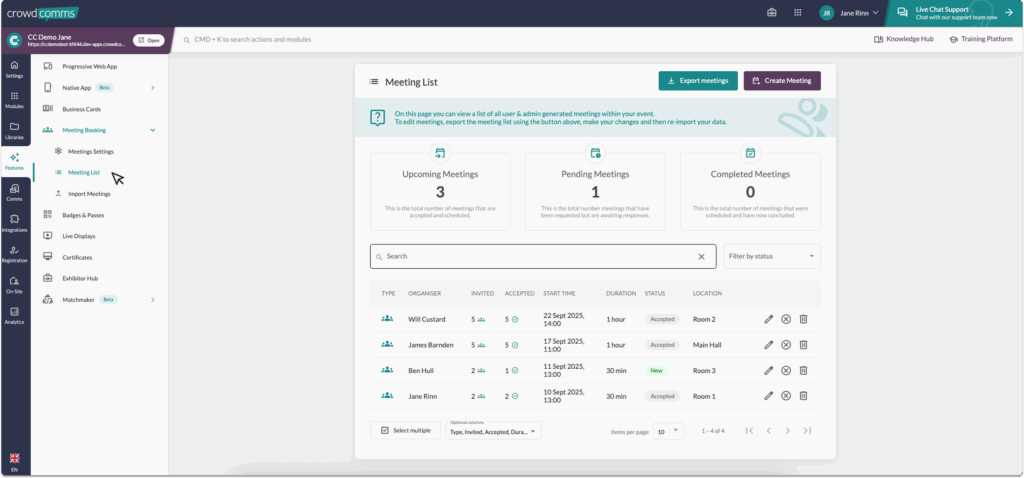Select Import Meetings menu item
The width and height of the screenshot is (1024, 478).
coord(89,194)
